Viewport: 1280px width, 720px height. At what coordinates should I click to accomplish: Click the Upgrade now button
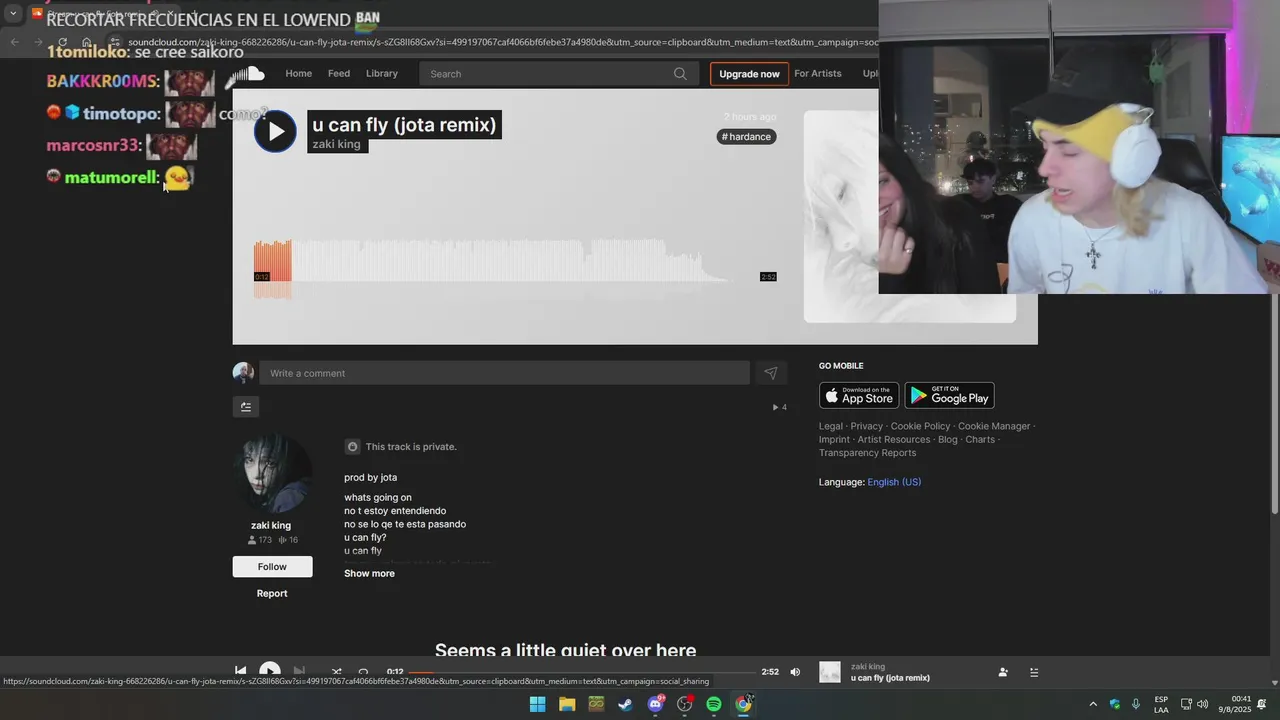749,74
